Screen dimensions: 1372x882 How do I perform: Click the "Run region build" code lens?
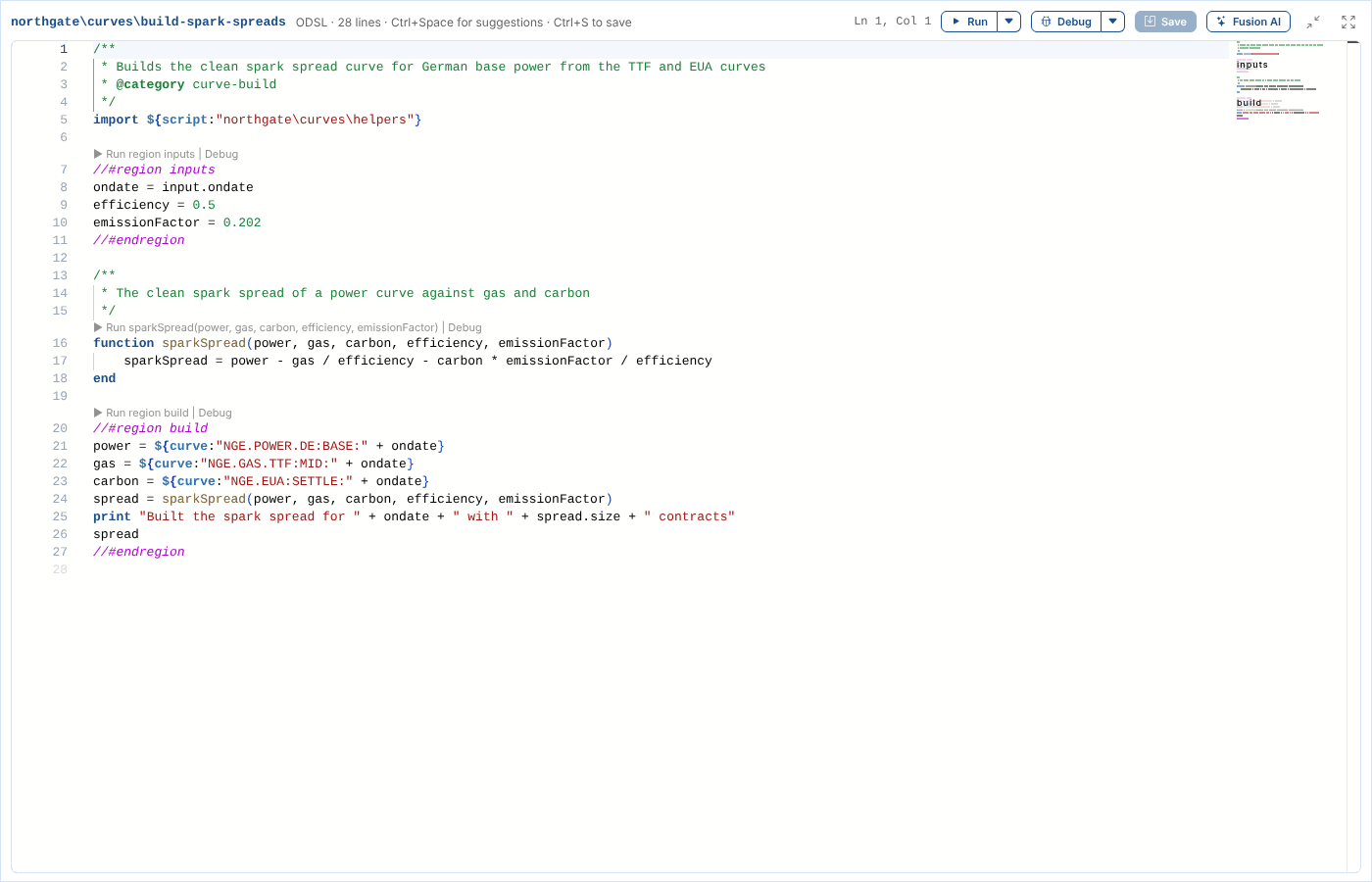click(141, 413)
